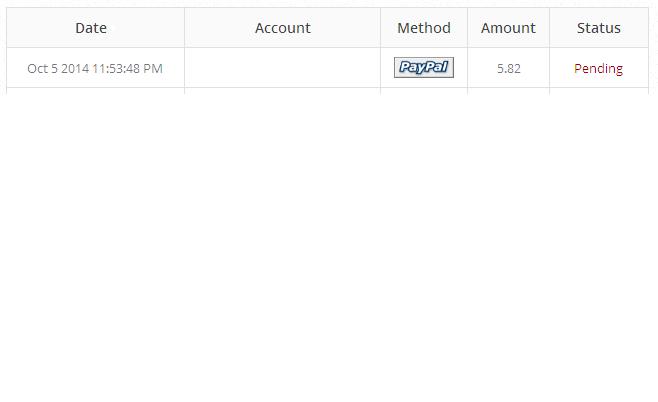Click the blank white area below the table
The width and height of the screenshot is (658, 402).
329,250
